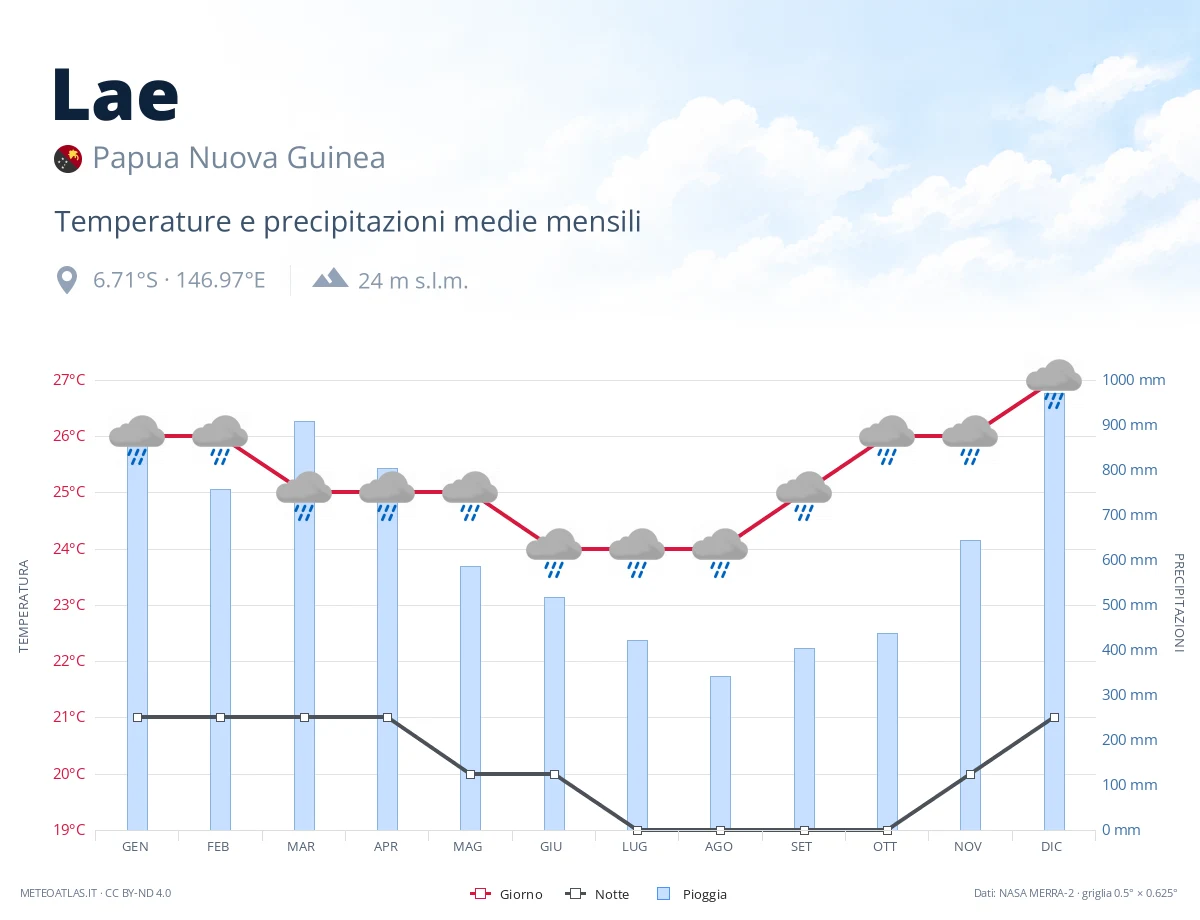Click the "LUG" month label
This screenshot has width=1200, height=920.
pos(635,847)
